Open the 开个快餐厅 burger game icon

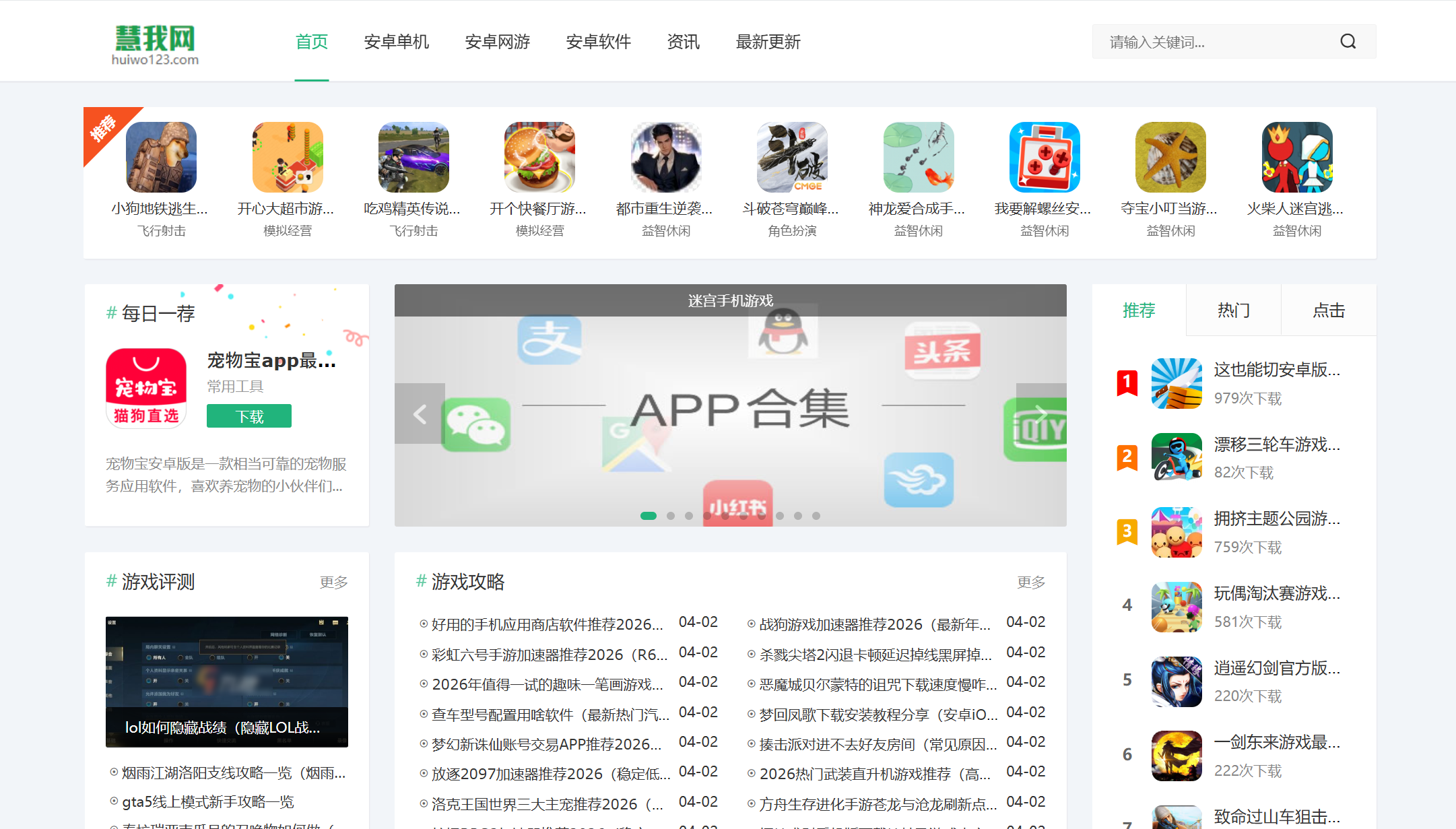tap(539, 157)
